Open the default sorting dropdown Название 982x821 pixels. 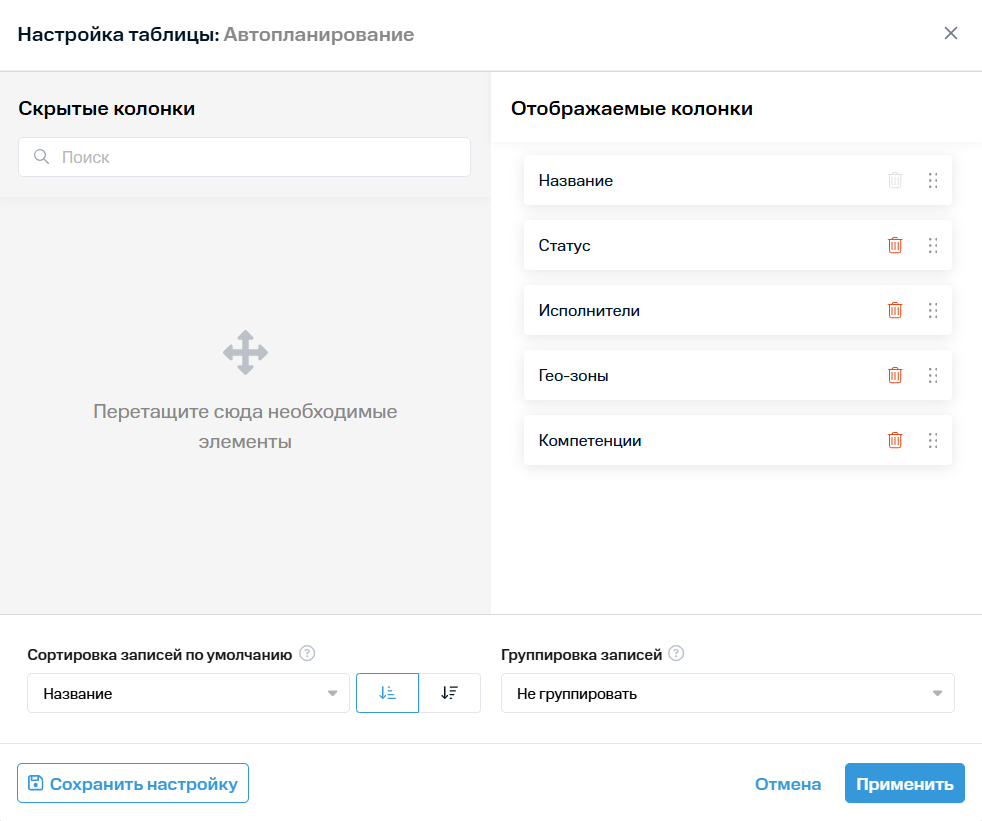pyautogui.click(x=188, y=693)
